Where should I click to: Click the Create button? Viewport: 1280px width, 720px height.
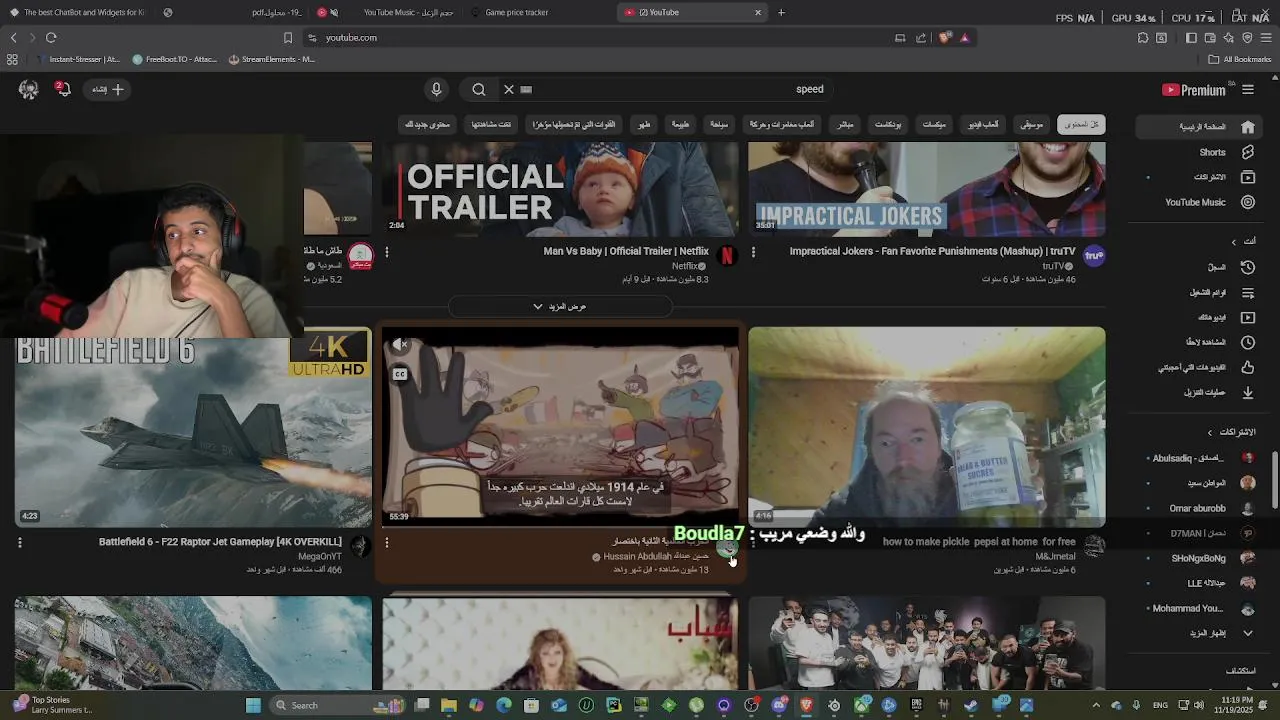108,89
